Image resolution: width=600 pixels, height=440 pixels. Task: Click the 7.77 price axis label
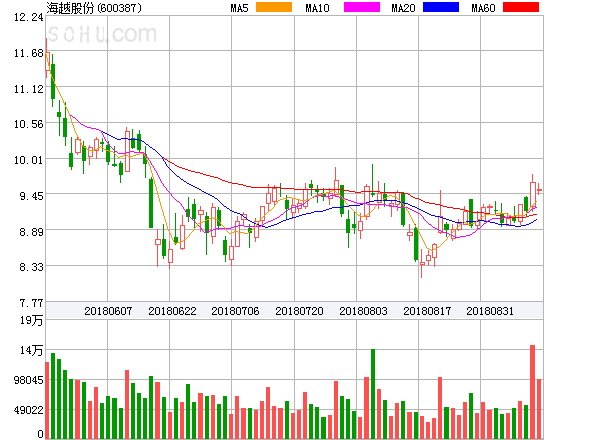click(31, 303)
